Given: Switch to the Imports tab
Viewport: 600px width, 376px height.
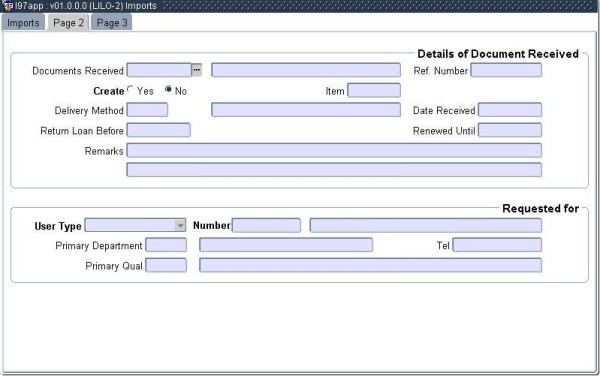Looking at the screenshot, I should tap(23, 23).
